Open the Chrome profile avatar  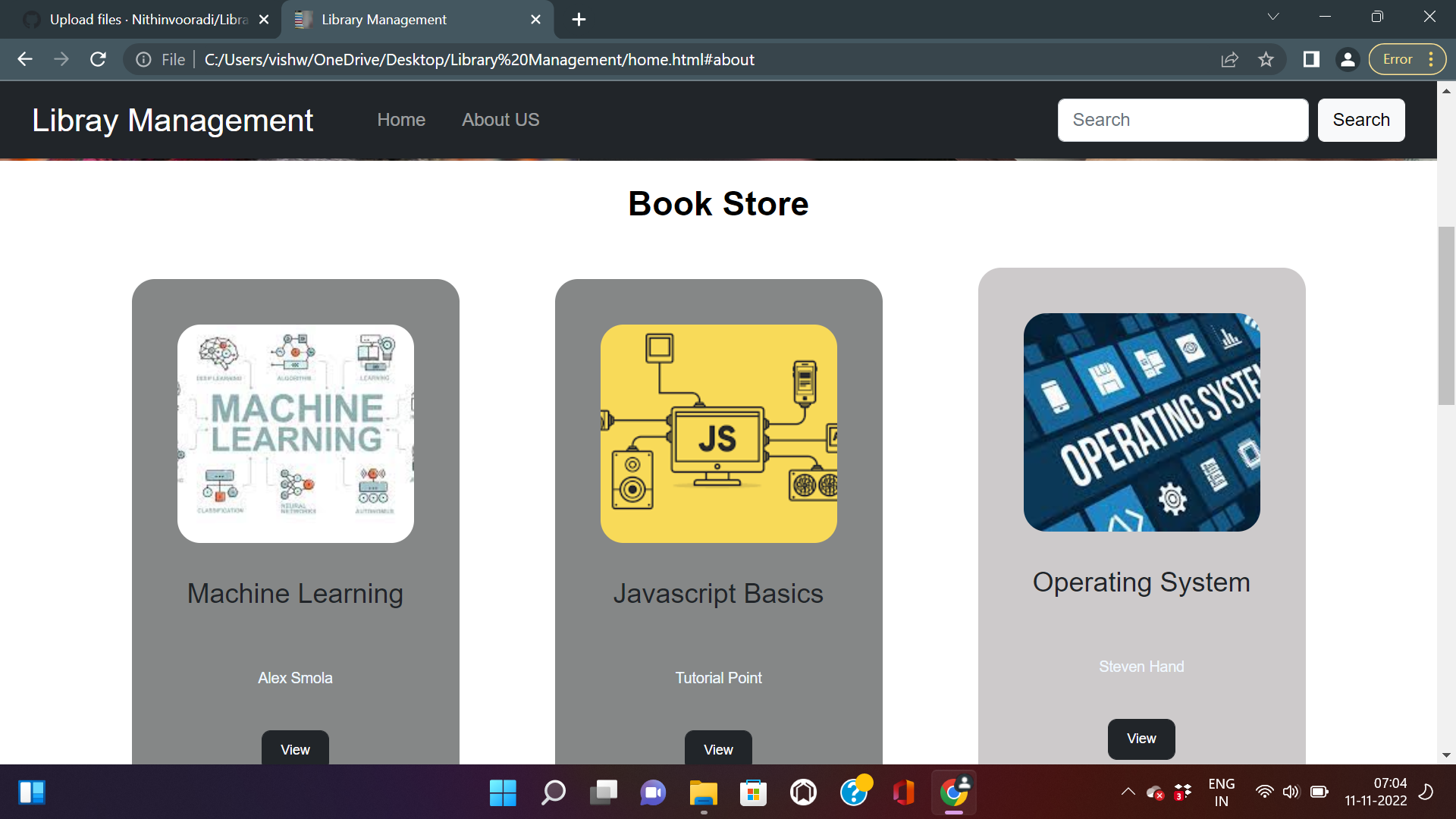[x=1348, y=59]
